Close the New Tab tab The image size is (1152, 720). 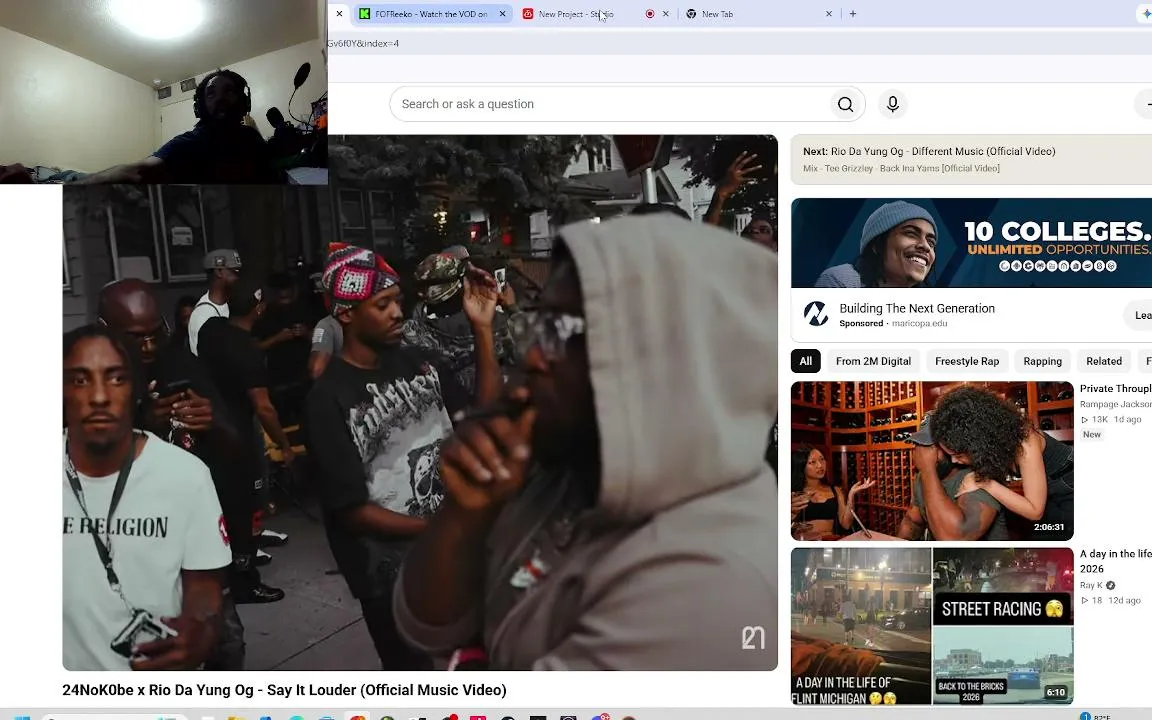[x=829, y=14]
